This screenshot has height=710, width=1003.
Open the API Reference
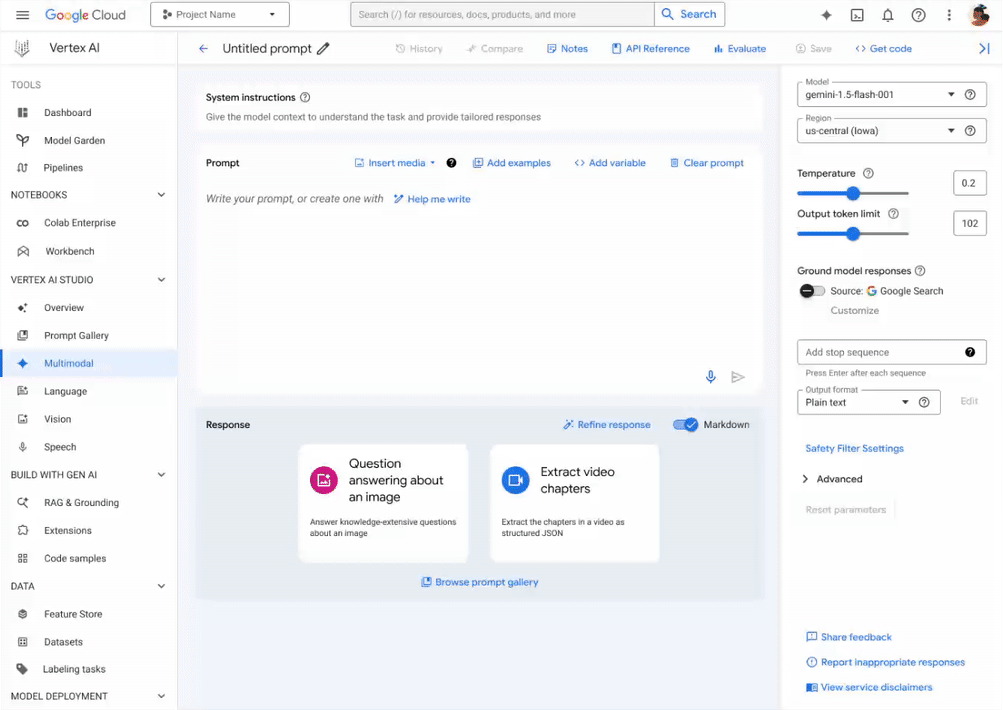(650, 47)
